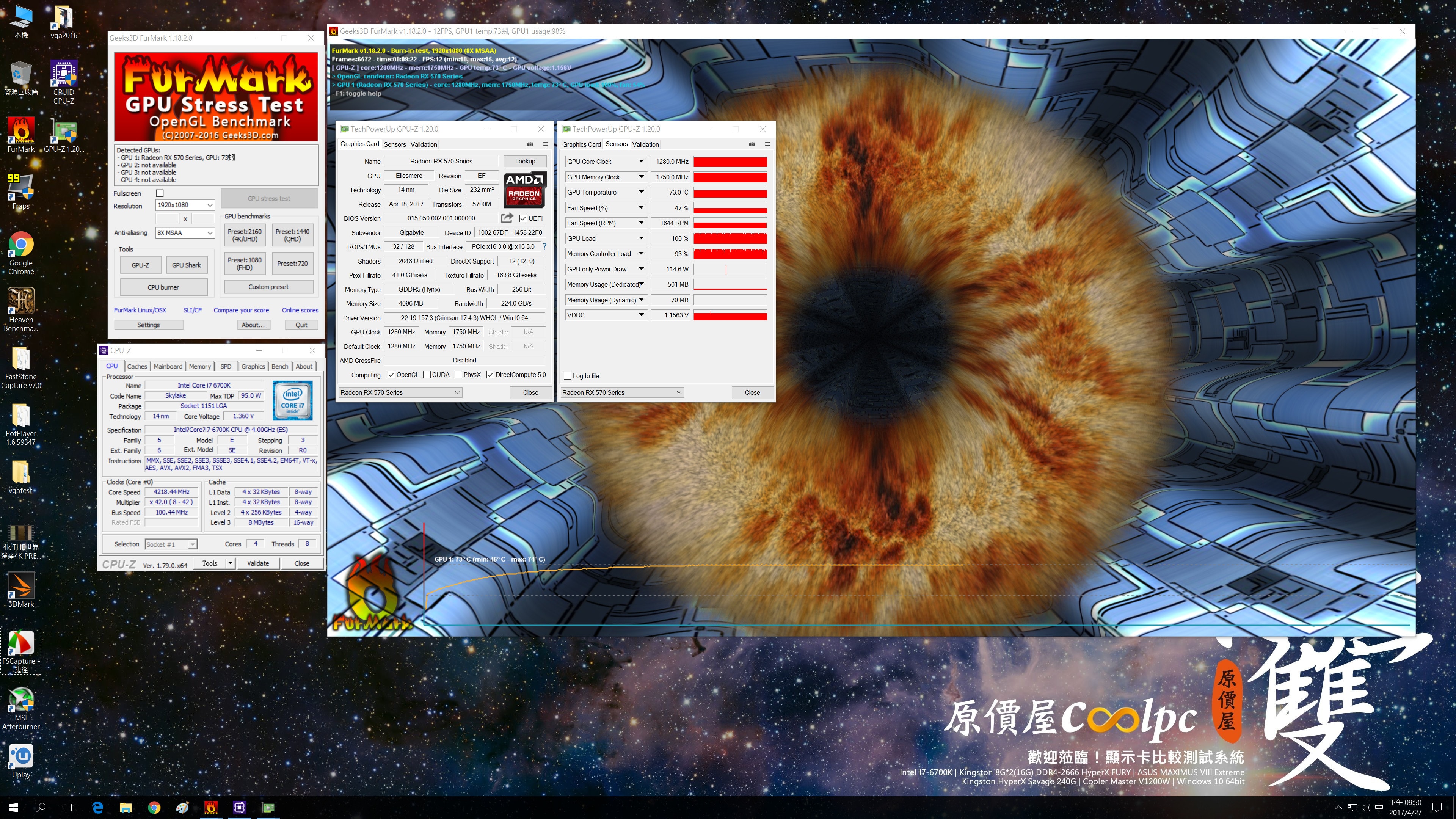Open Resolution 1920x1080 dropdown

click(185, 205)
